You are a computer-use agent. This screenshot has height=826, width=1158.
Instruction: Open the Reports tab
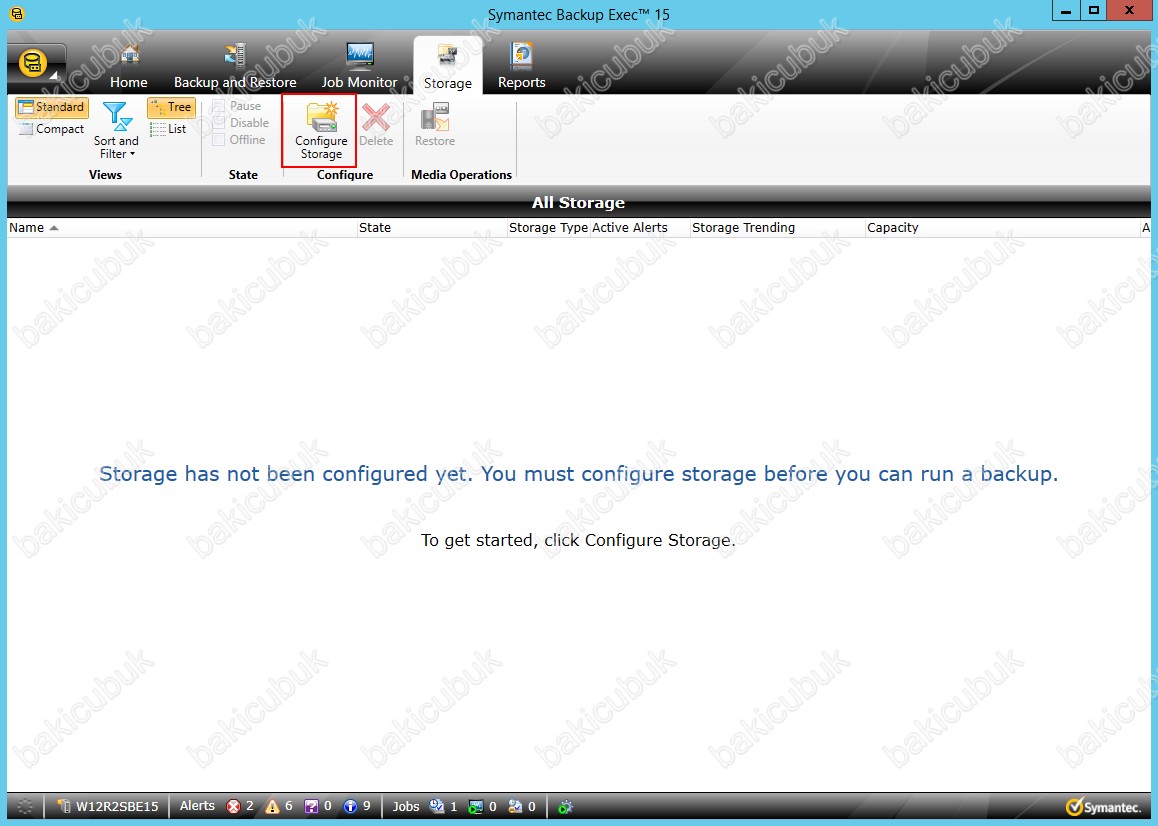click(x=521, y=66)
